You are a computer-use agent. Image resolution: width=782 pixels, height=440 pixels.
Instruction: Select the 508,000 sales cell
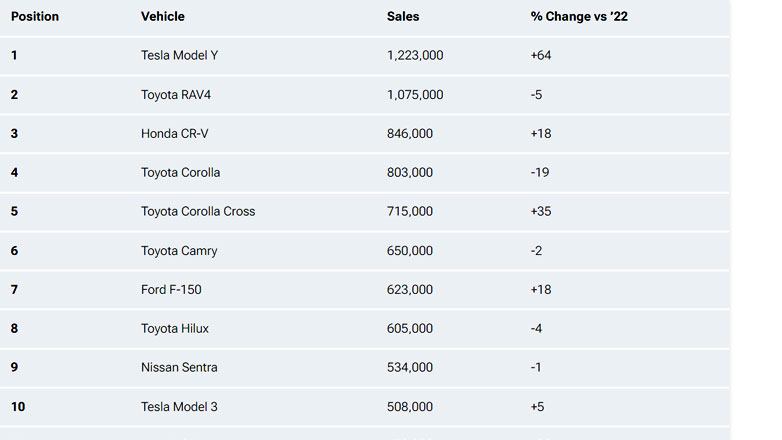(x=410, y=407)
